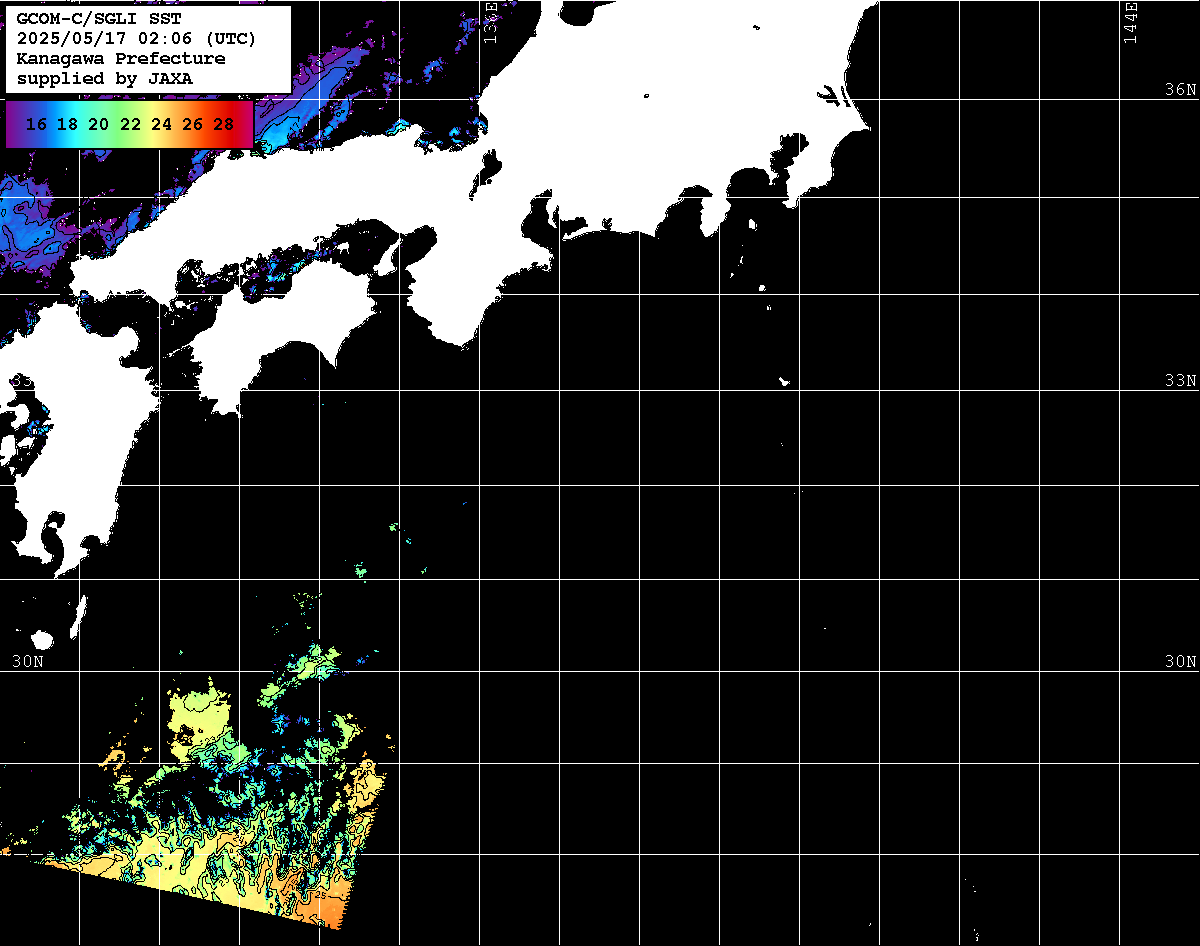
Task: Select the 2025/05/17 02:06 (UTC) timestamp
Action: coord(136,39)
